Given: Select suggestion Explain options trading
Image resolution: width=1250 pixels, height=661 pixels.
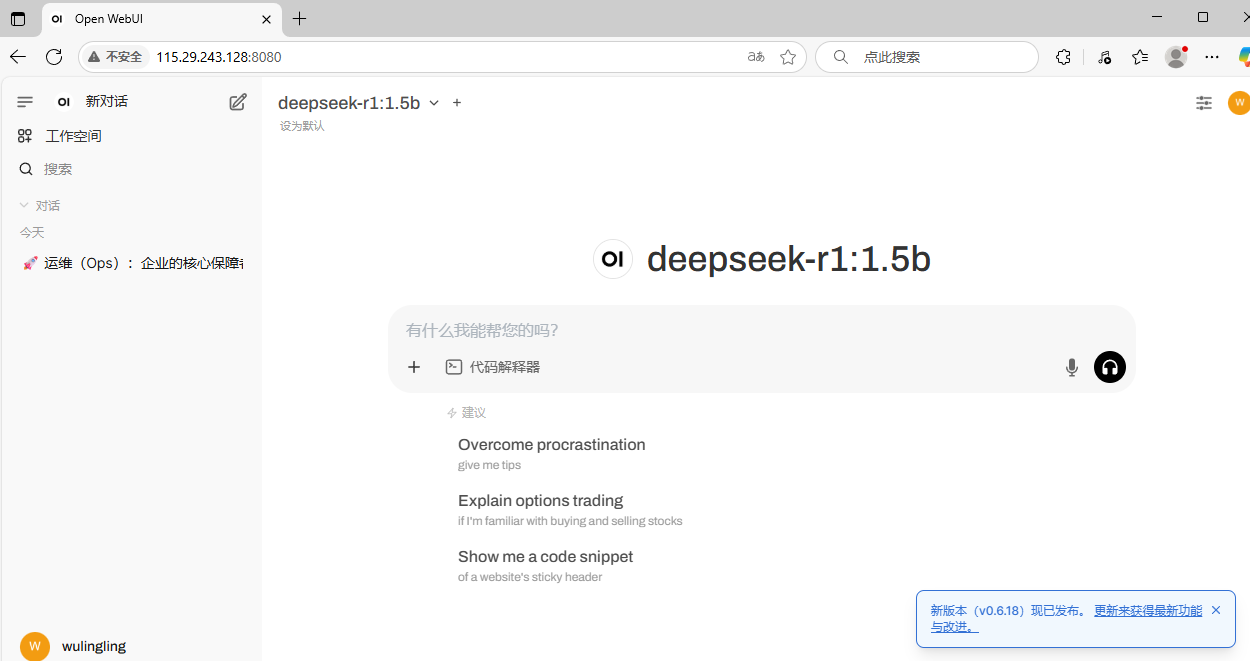Looking at the screenshot, I should tap(570, 509).
